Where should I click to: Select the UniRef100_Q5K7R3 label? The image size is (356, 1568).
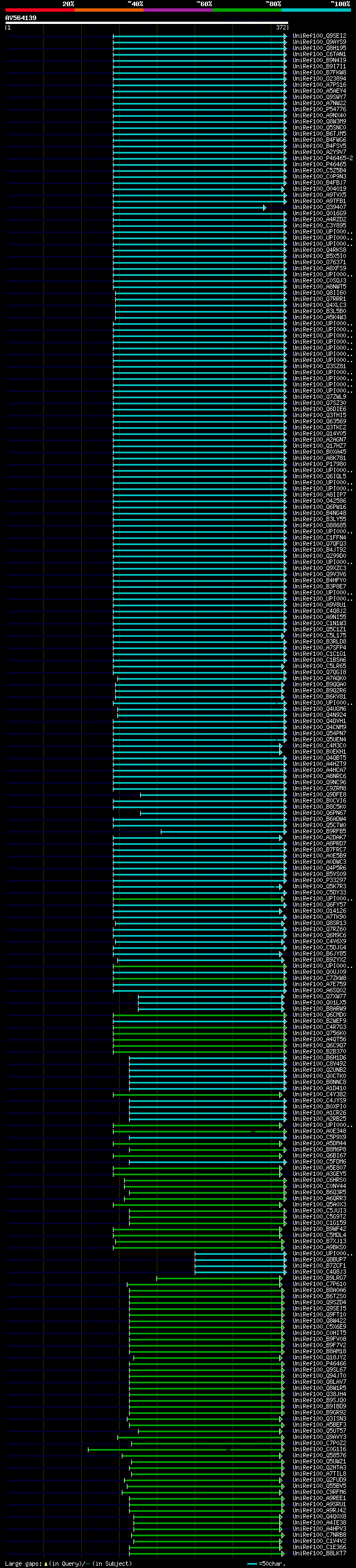coord(319,887)
